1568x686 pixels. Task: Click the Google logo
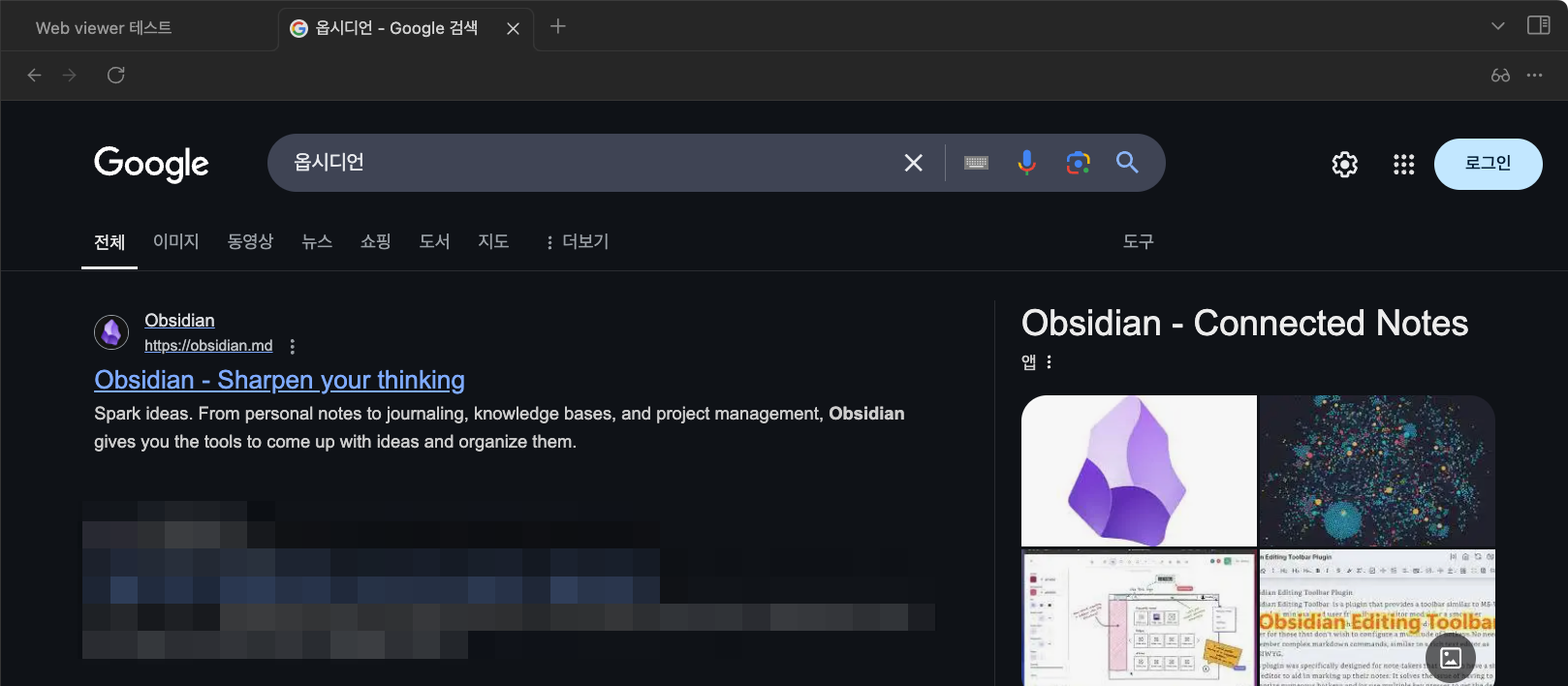[x=151, y=164]
